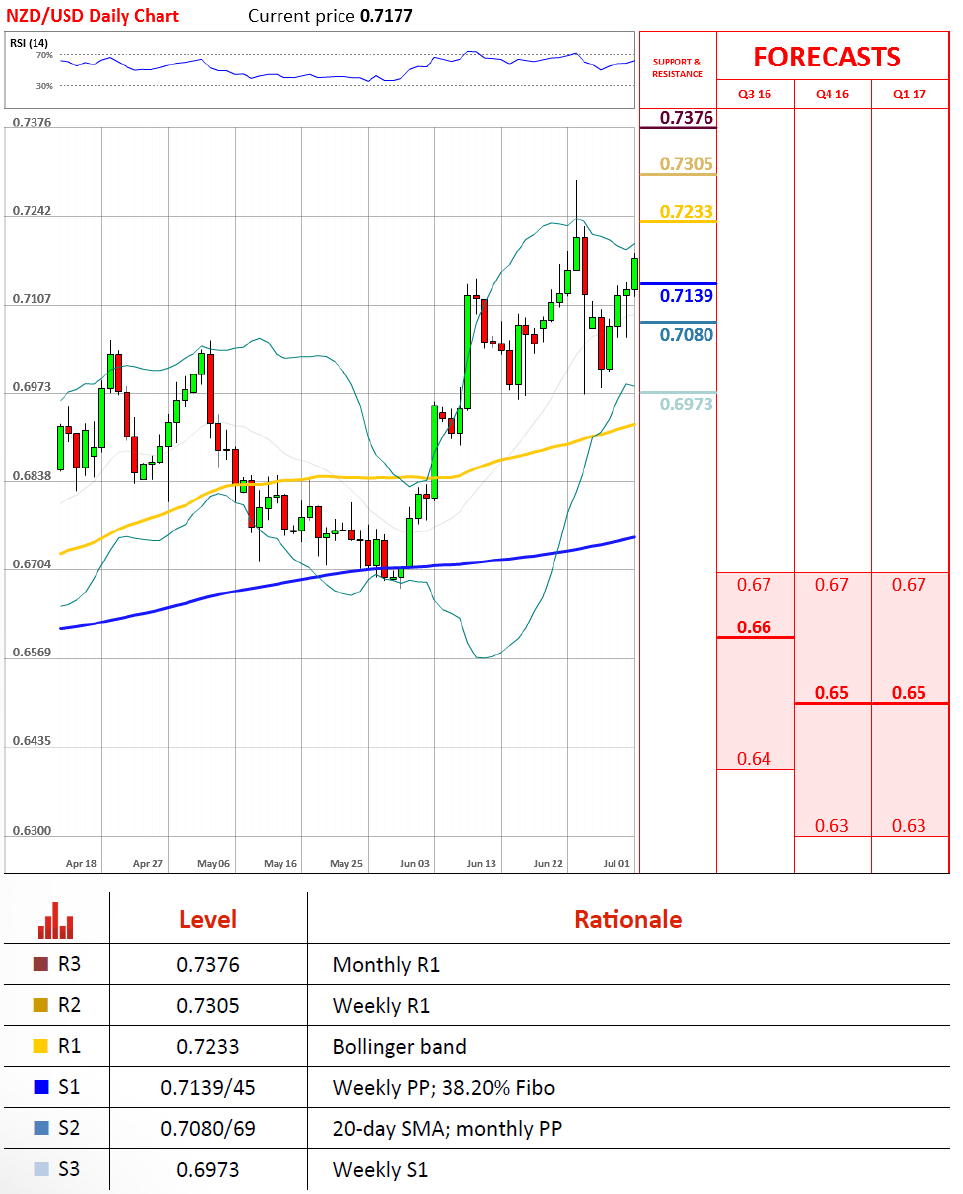This screenshot has width=963, height=1194.
Task: Click the S2 steel blue color swatch
Action: tap(41, 1128)
